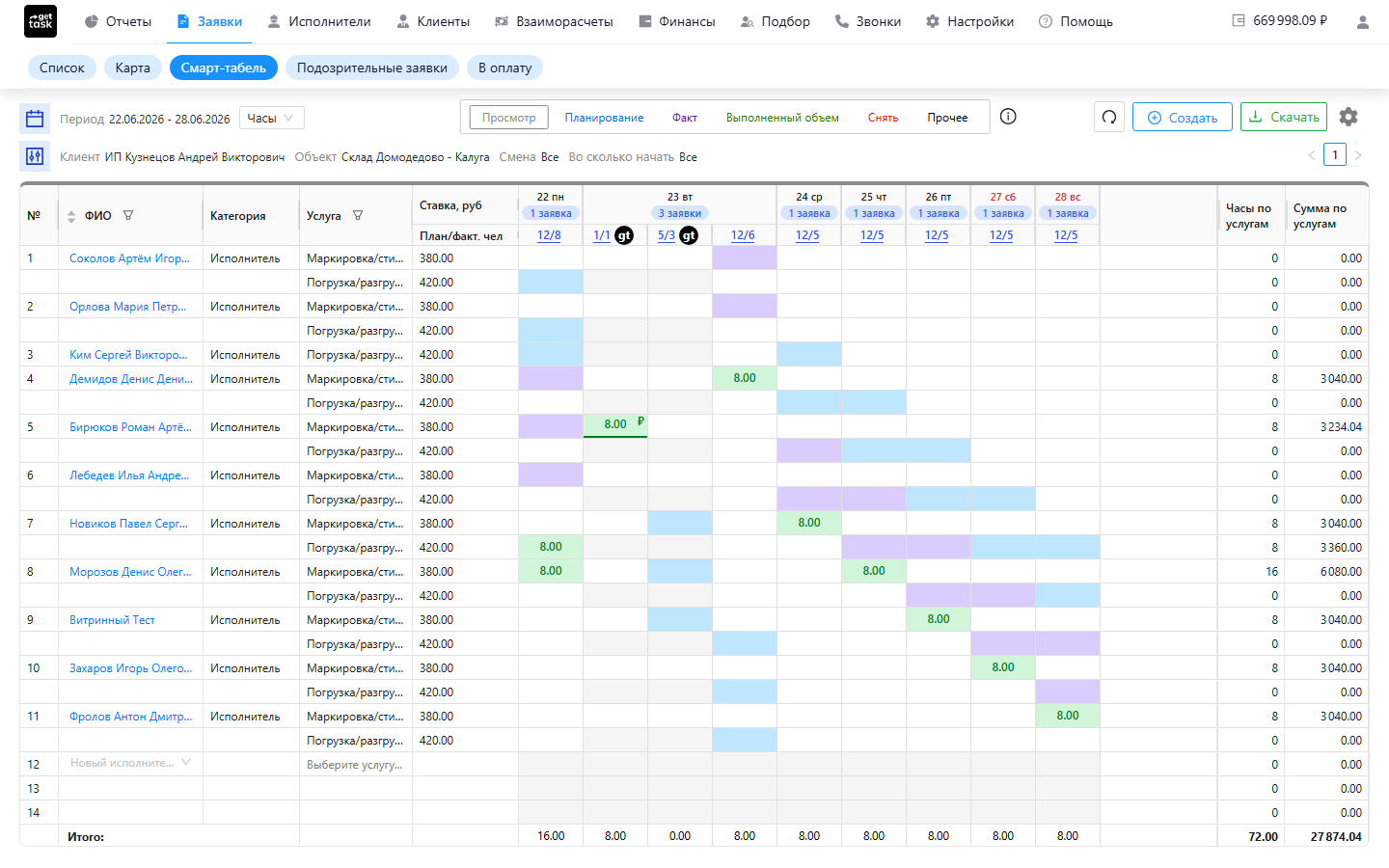This screenshot has height=868, width=1389.
Task: Open table settings gear icon
Action: pos(1348,117)
